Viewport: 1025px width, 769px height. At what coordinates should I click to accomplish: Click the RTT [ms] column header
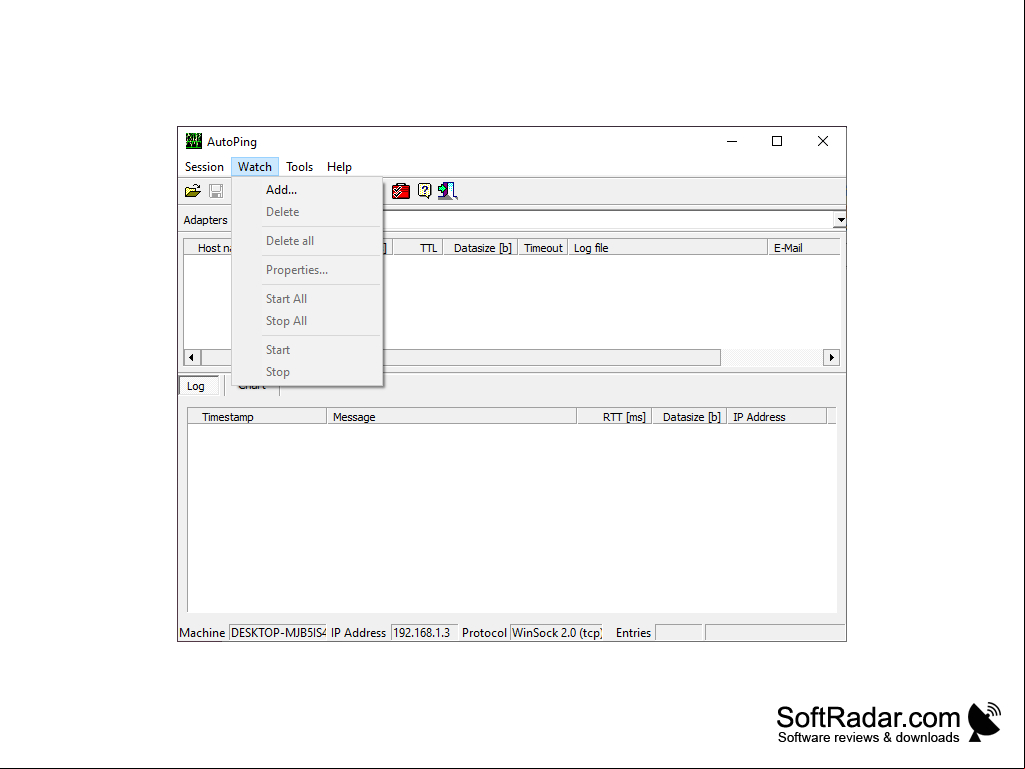point(614,417)
